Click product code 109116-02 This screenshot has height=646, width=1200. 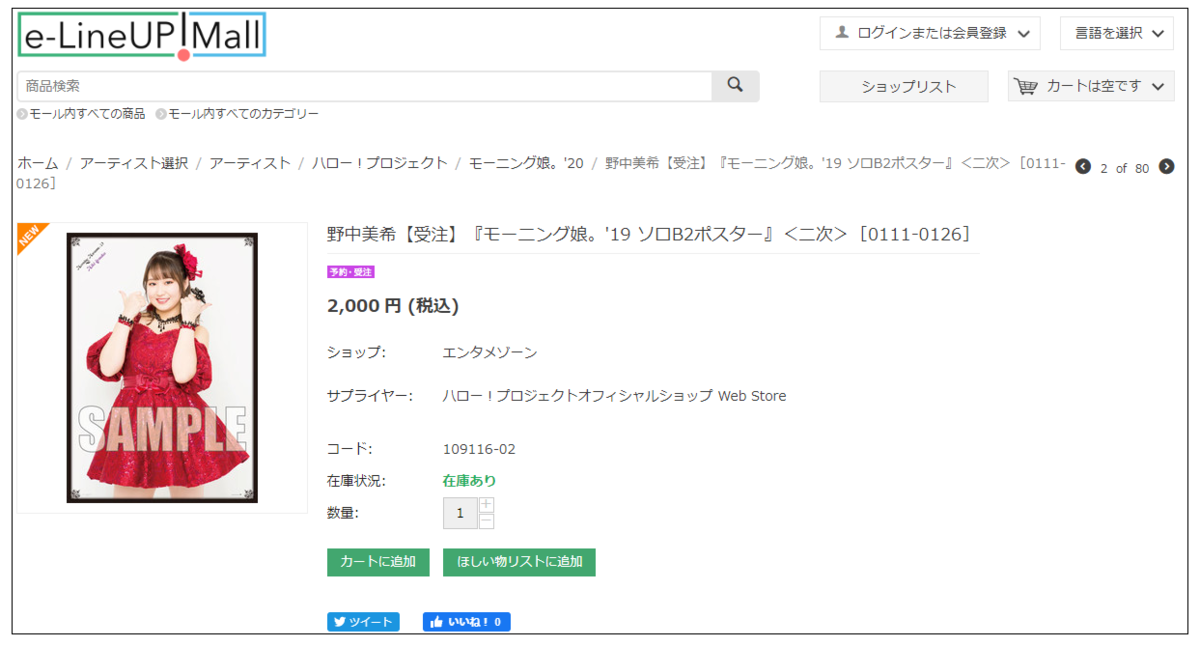[x=479, y=449]
